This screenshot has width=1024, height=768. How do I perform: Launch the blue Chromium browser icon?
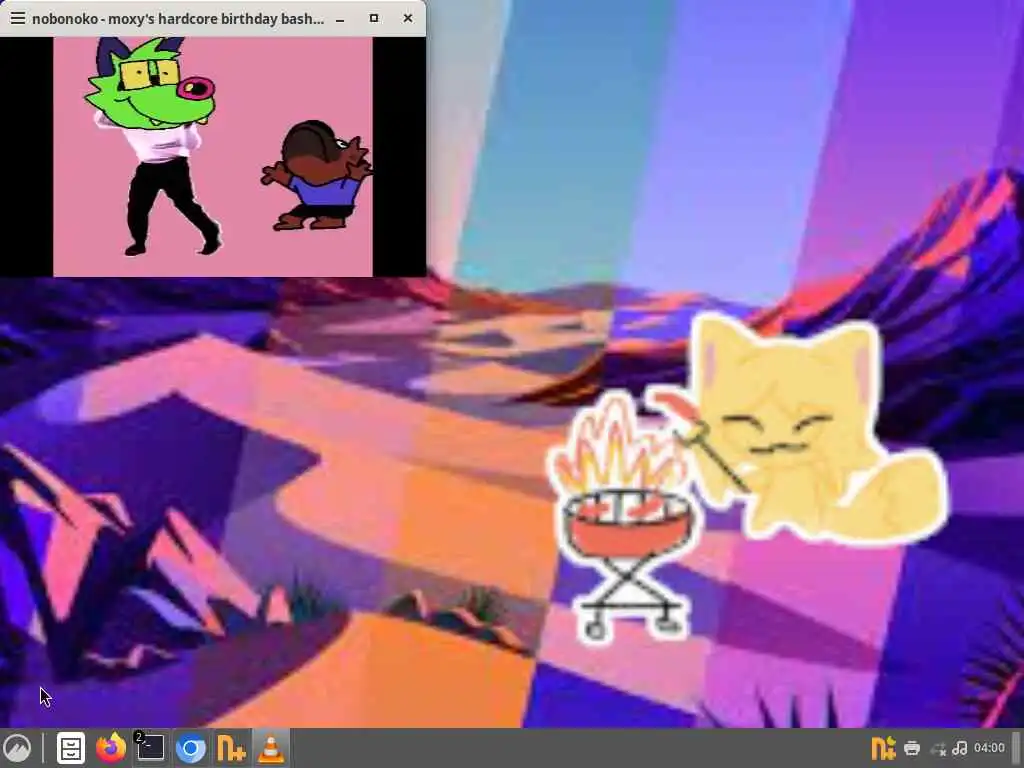click(191, 748)
